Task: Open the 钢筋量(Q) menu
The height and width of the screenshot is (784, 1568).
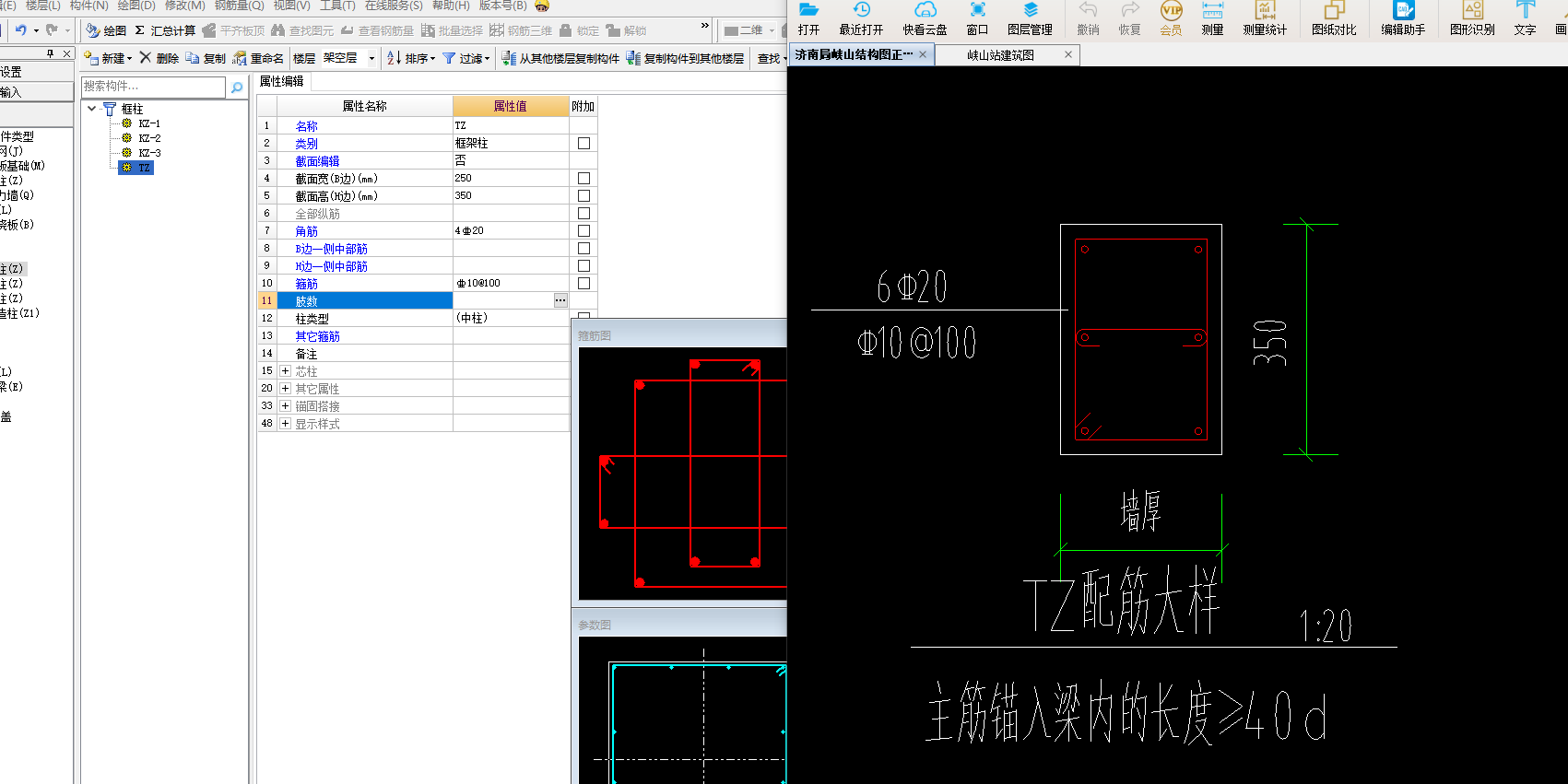Action: [x=239, y=6]
